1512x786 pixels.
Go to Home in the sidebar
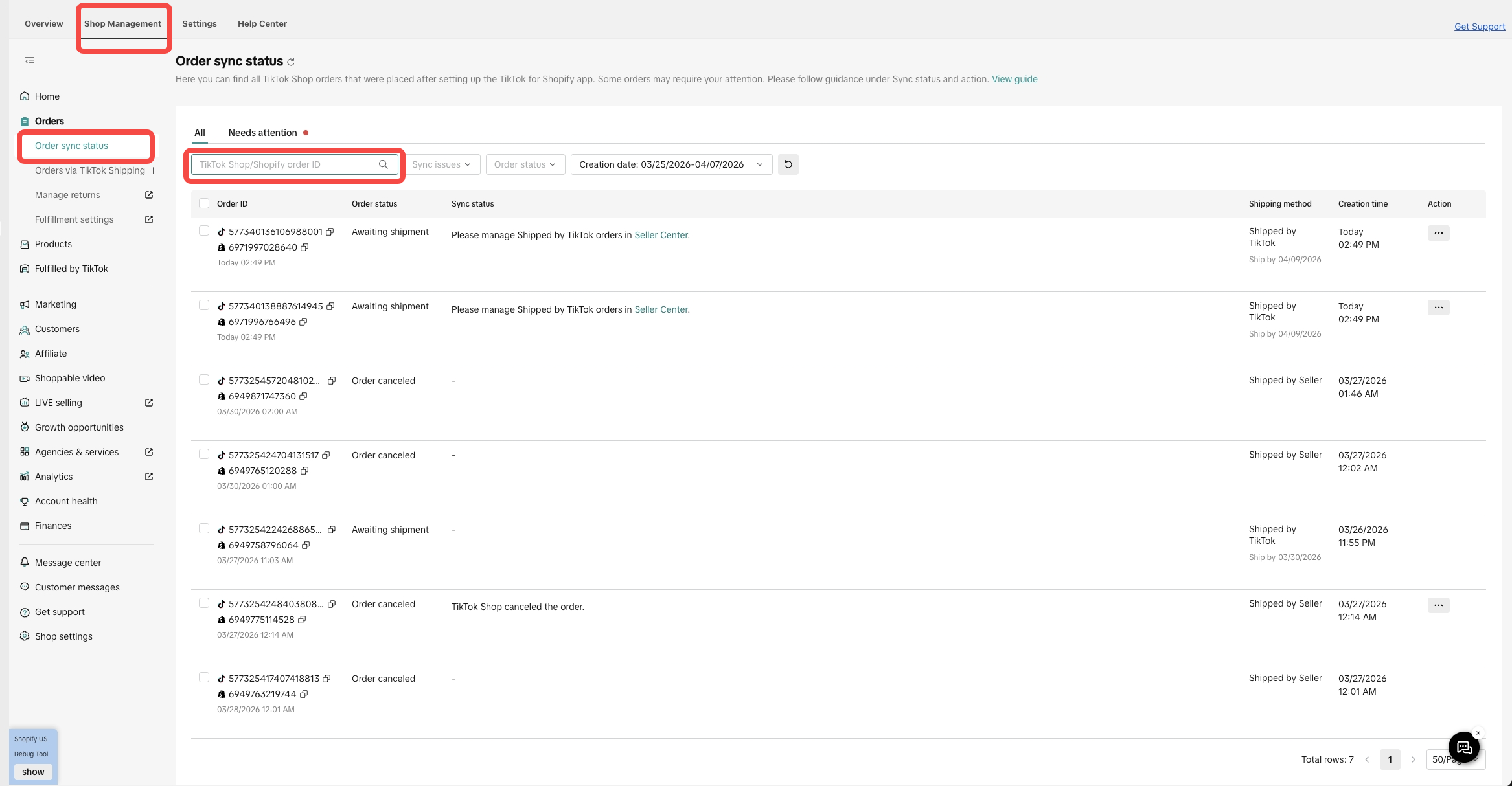click(x=47, y=96)
